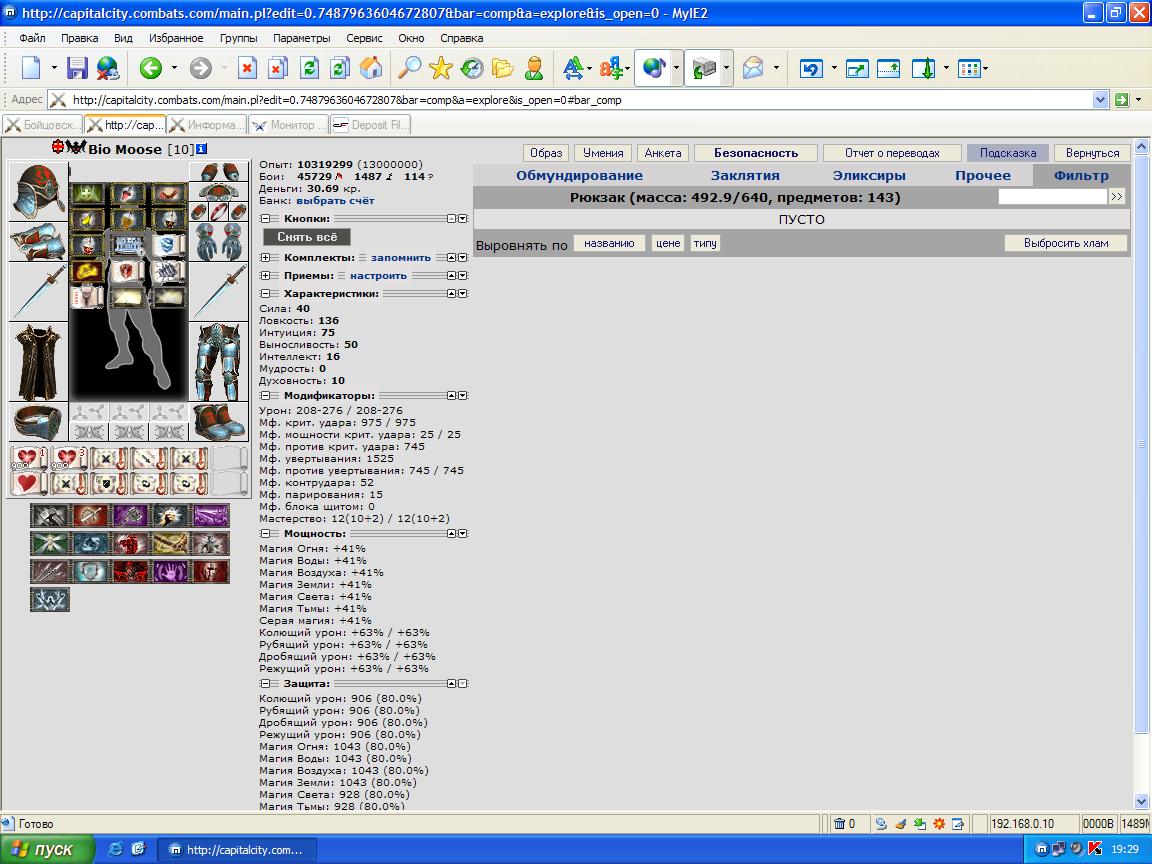Collapse the Защита section
The image size is (1152, 864).
pos(265,683)
